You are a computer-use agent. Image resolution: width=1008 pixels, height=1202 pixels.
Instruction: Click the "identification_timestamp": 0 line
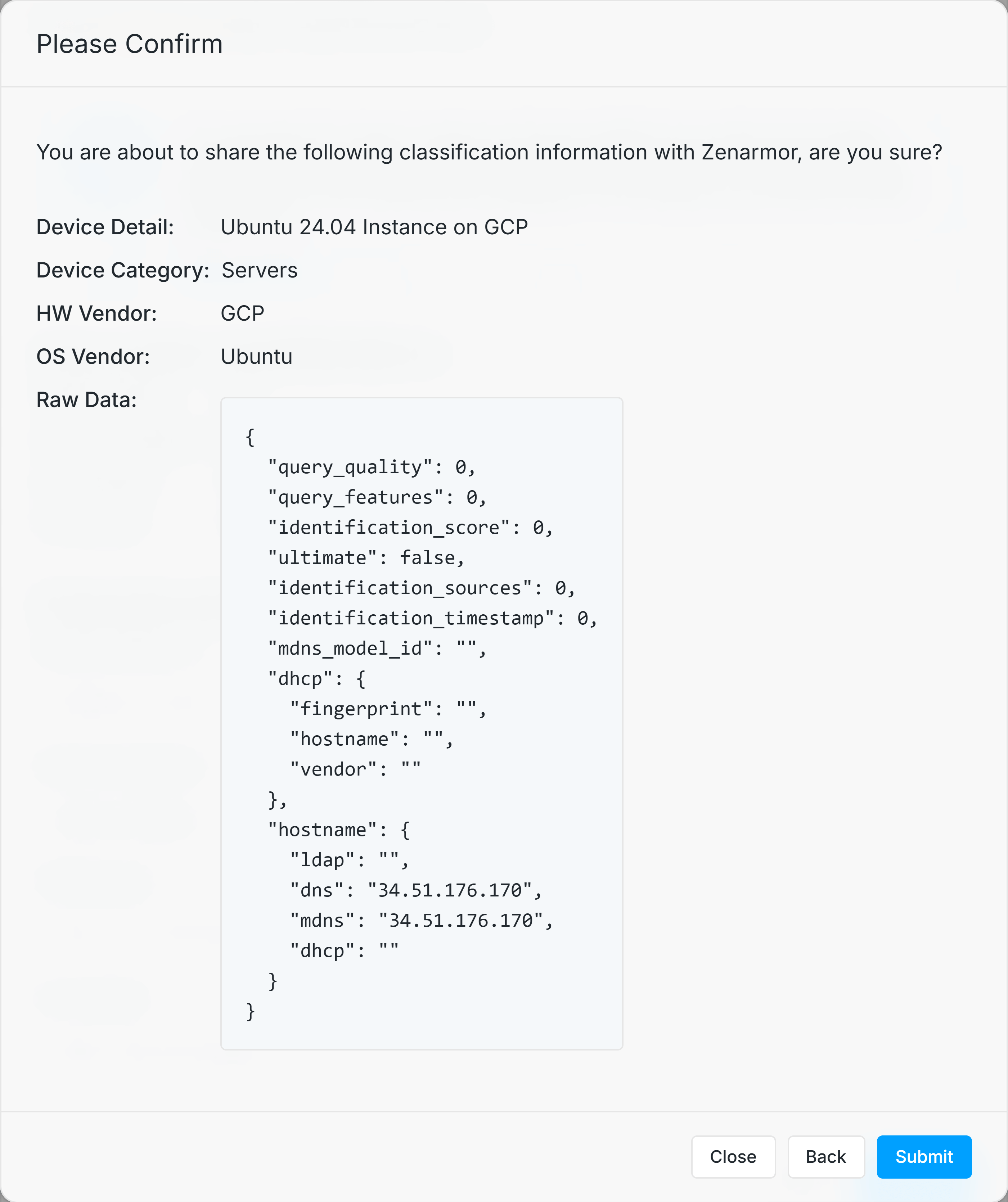(x=432, y=619)
